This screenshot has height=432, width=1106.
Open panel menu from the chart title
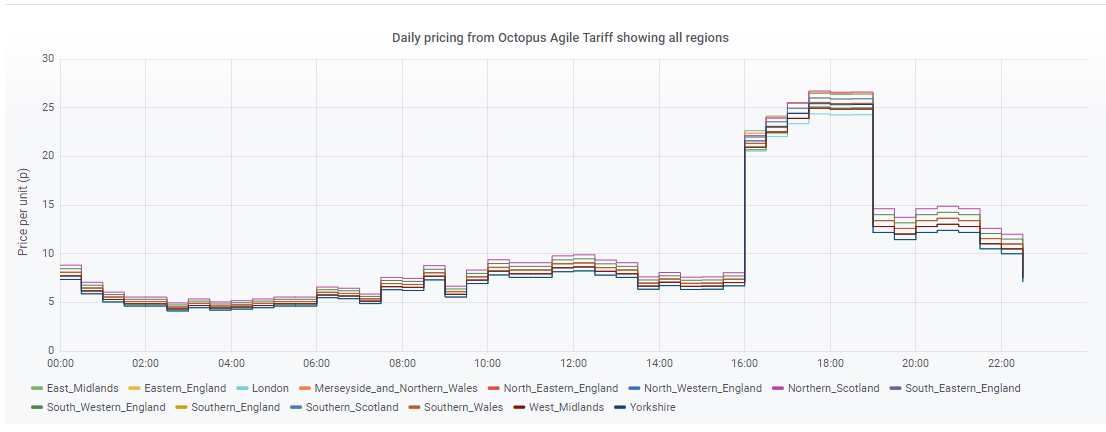point(560,38)
